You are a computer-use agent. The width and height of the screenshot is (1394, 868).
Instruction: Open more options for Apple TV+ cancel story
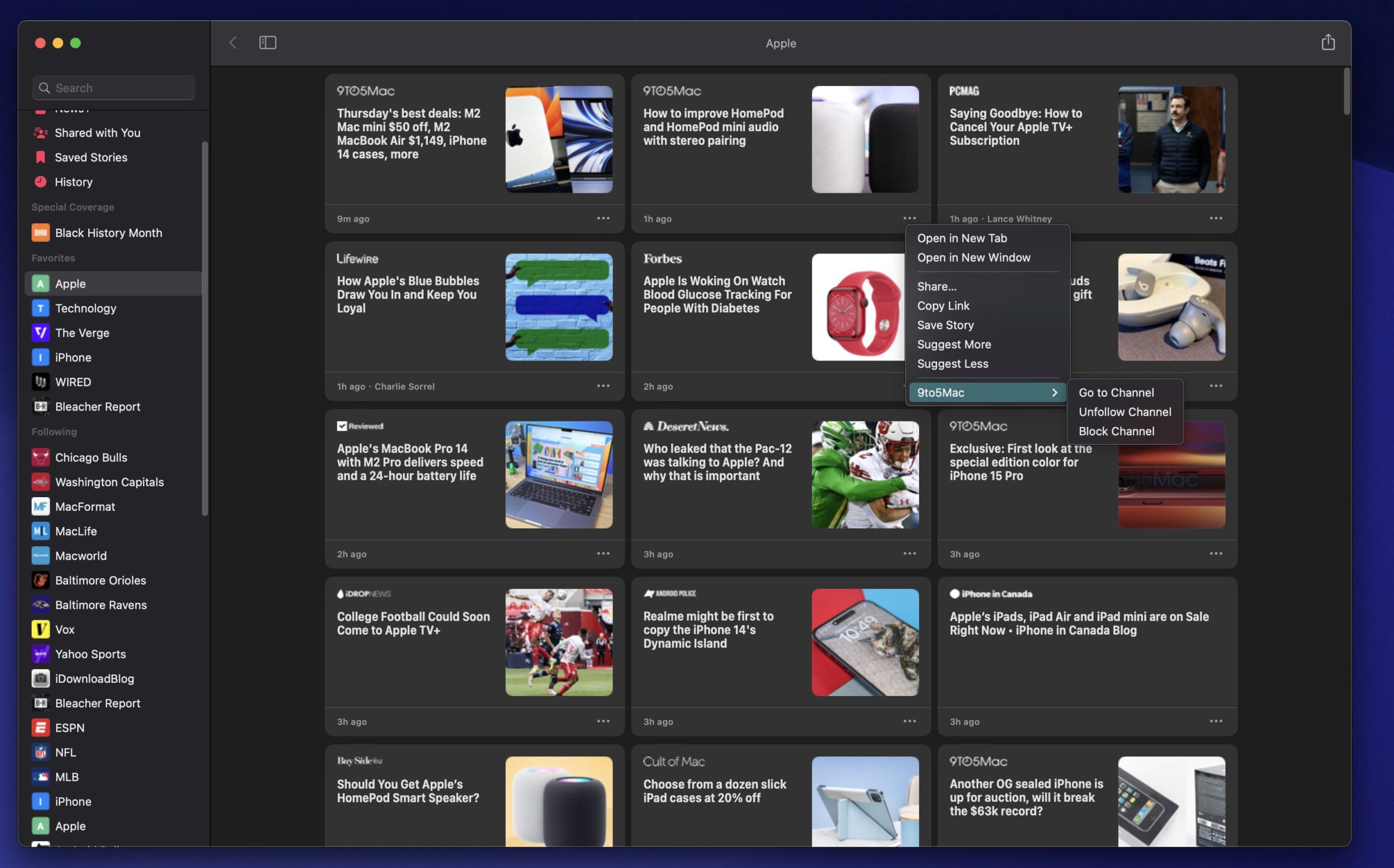[x=1215, y=218]
